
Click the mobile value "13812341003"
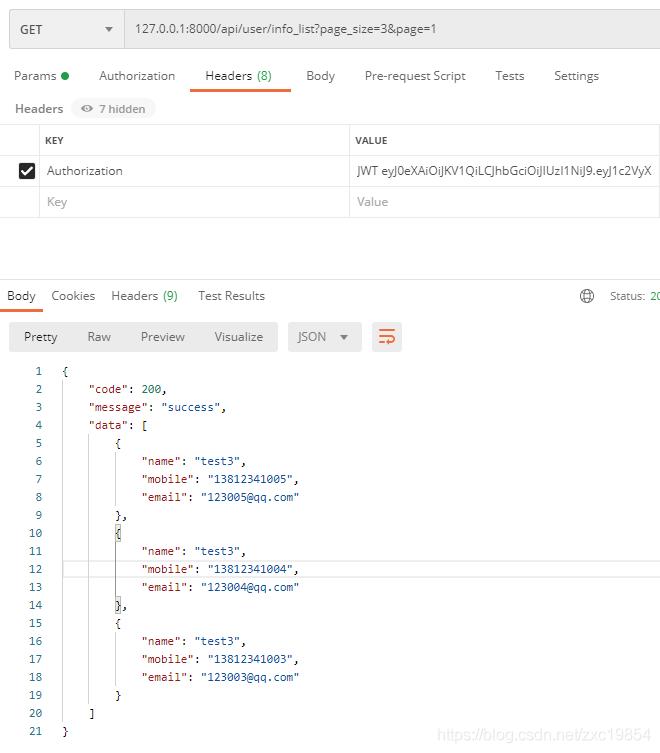tap(250, 659)
